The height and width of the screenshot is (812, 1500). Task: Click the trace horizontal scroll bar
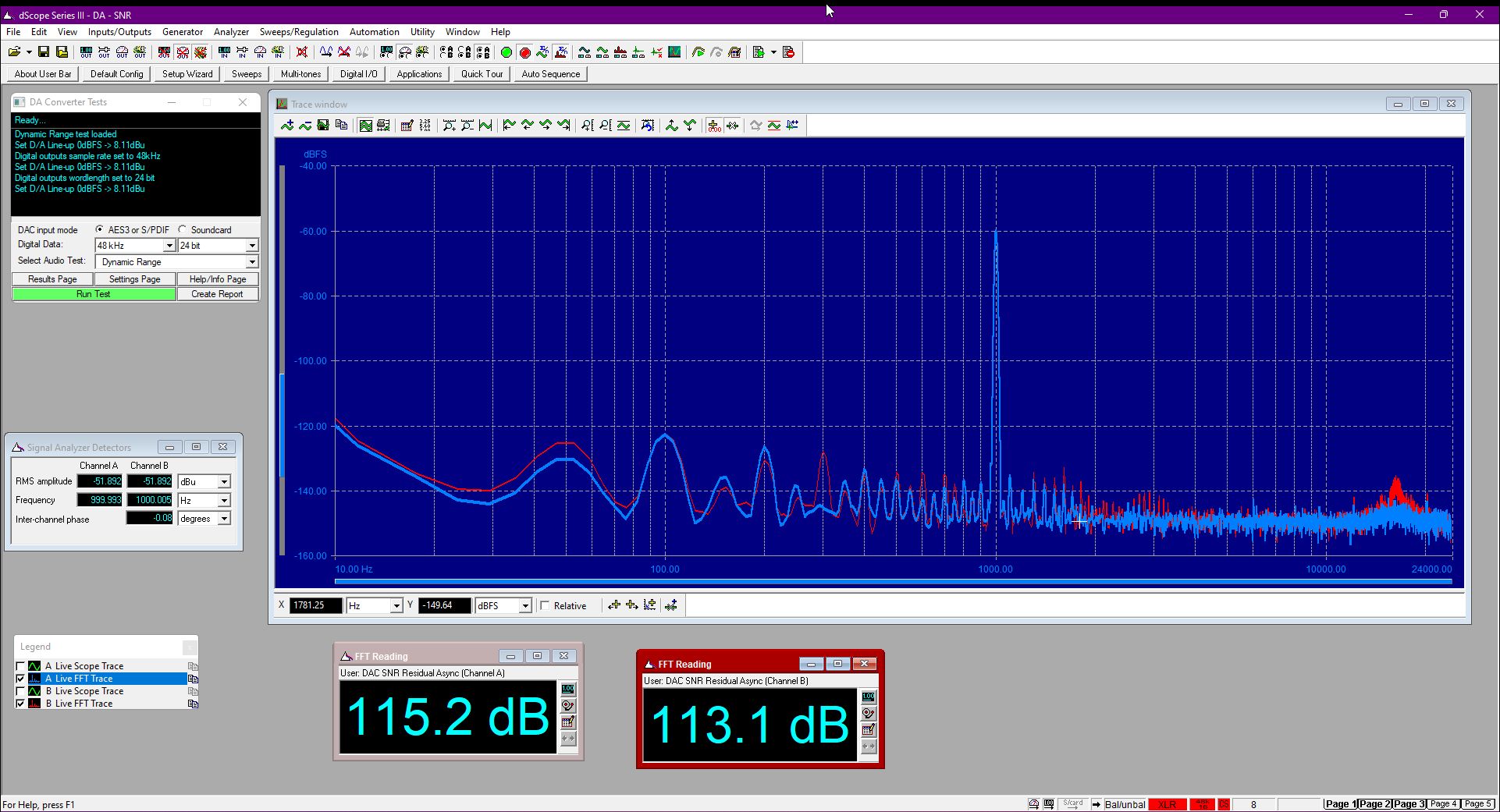[x=893, y=581]
